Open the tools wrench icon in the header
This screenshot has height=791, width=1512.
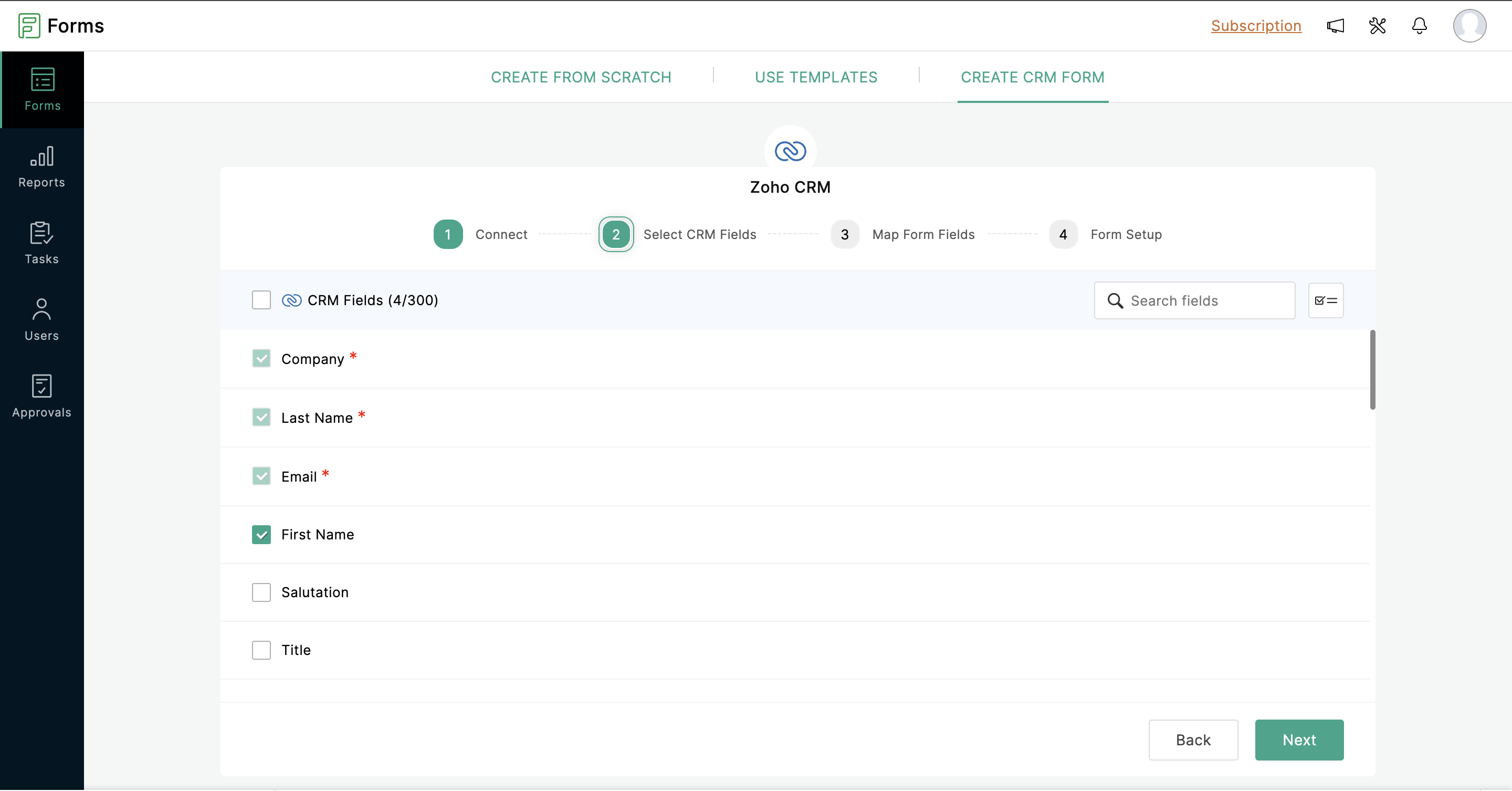click(x=1377, y=26)
